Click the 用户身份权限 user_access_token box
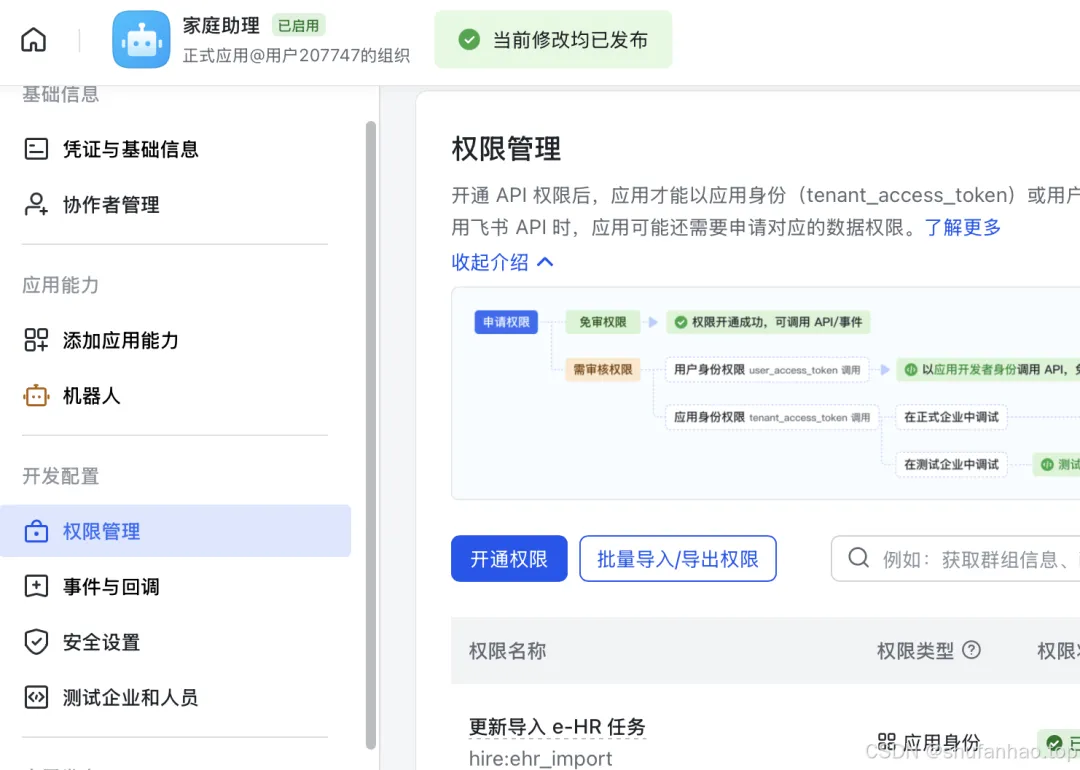The image size is (1080, 770). (x=767, y=369)
